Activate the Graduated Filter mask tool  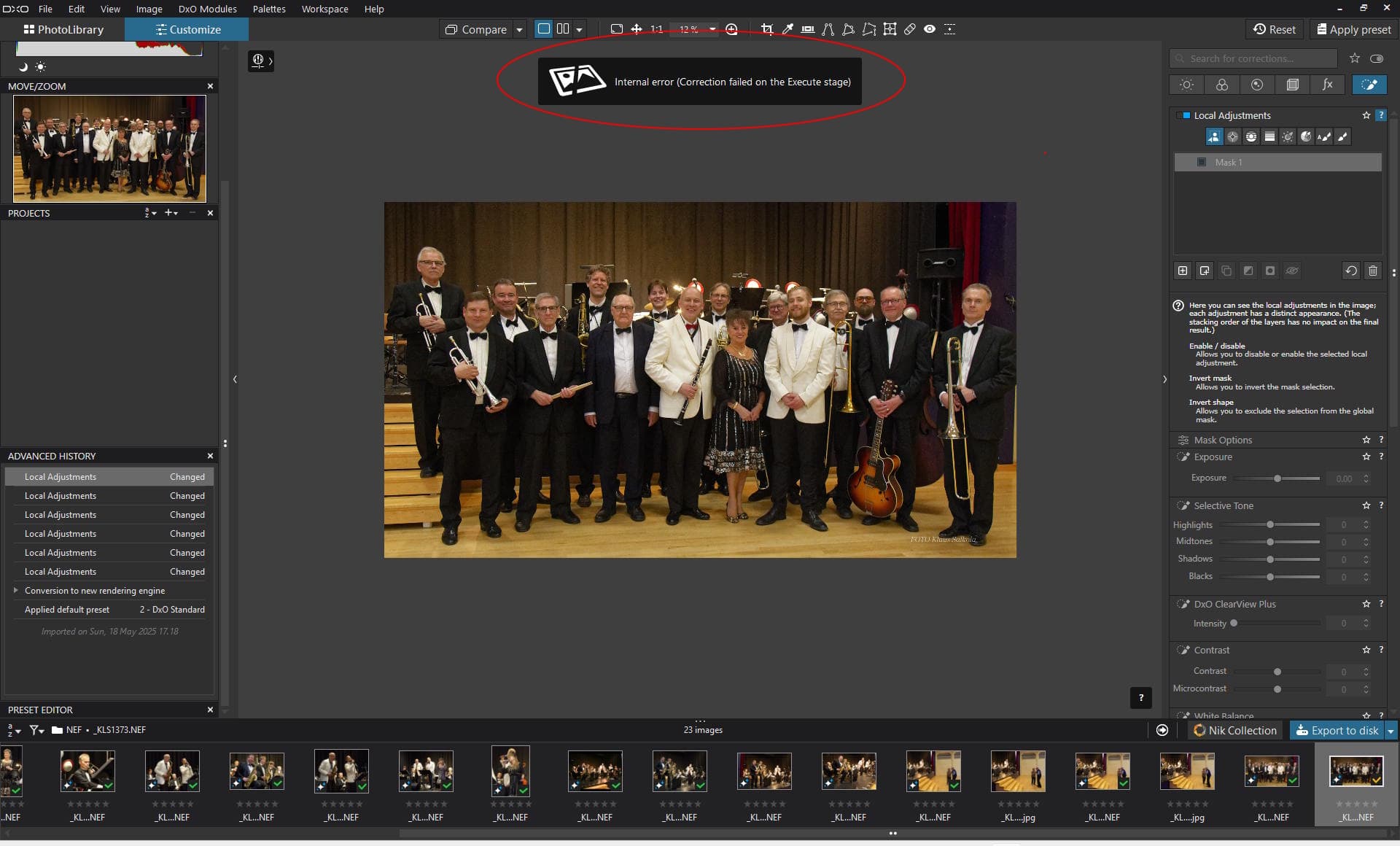click(x=1269, y=136)
